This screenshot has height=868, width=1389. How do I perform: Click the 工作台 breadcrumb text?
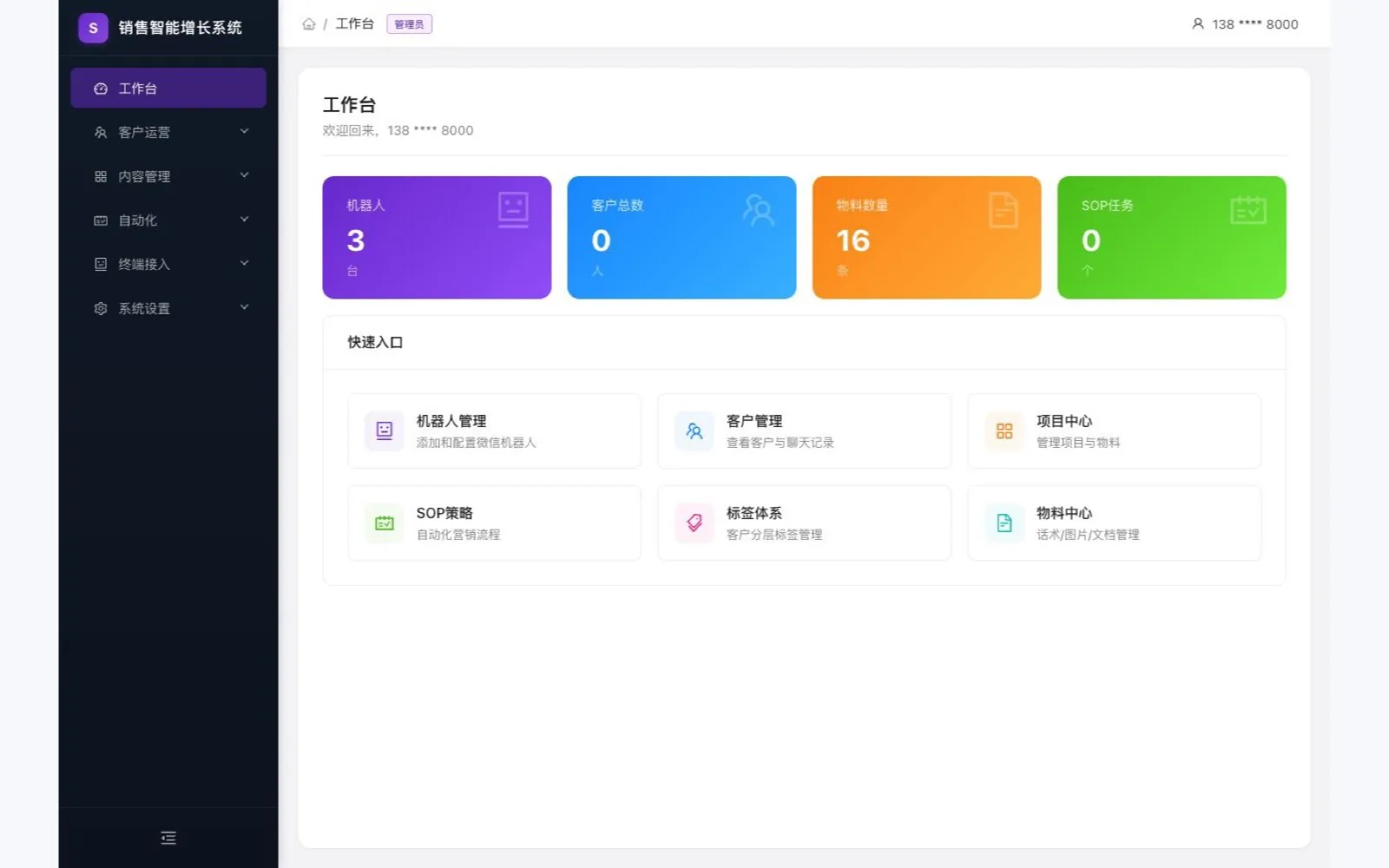pos(354,24)
